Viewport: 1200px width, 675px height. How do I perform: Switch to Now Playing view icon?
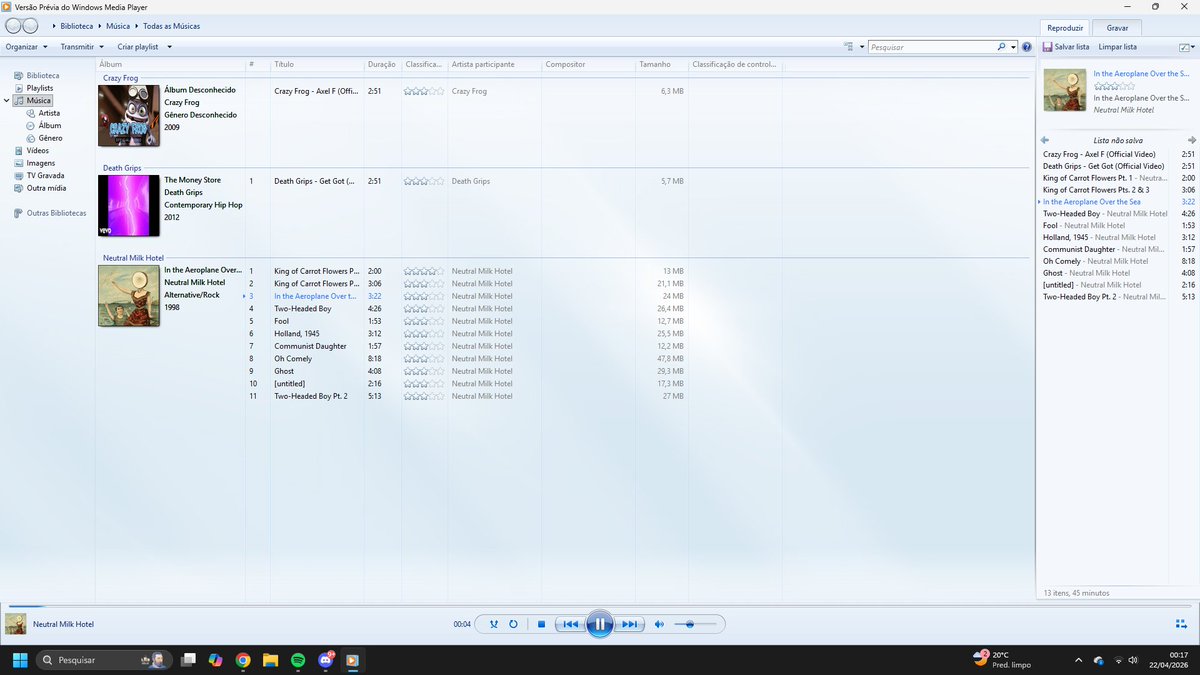[x=1181, y=625]
